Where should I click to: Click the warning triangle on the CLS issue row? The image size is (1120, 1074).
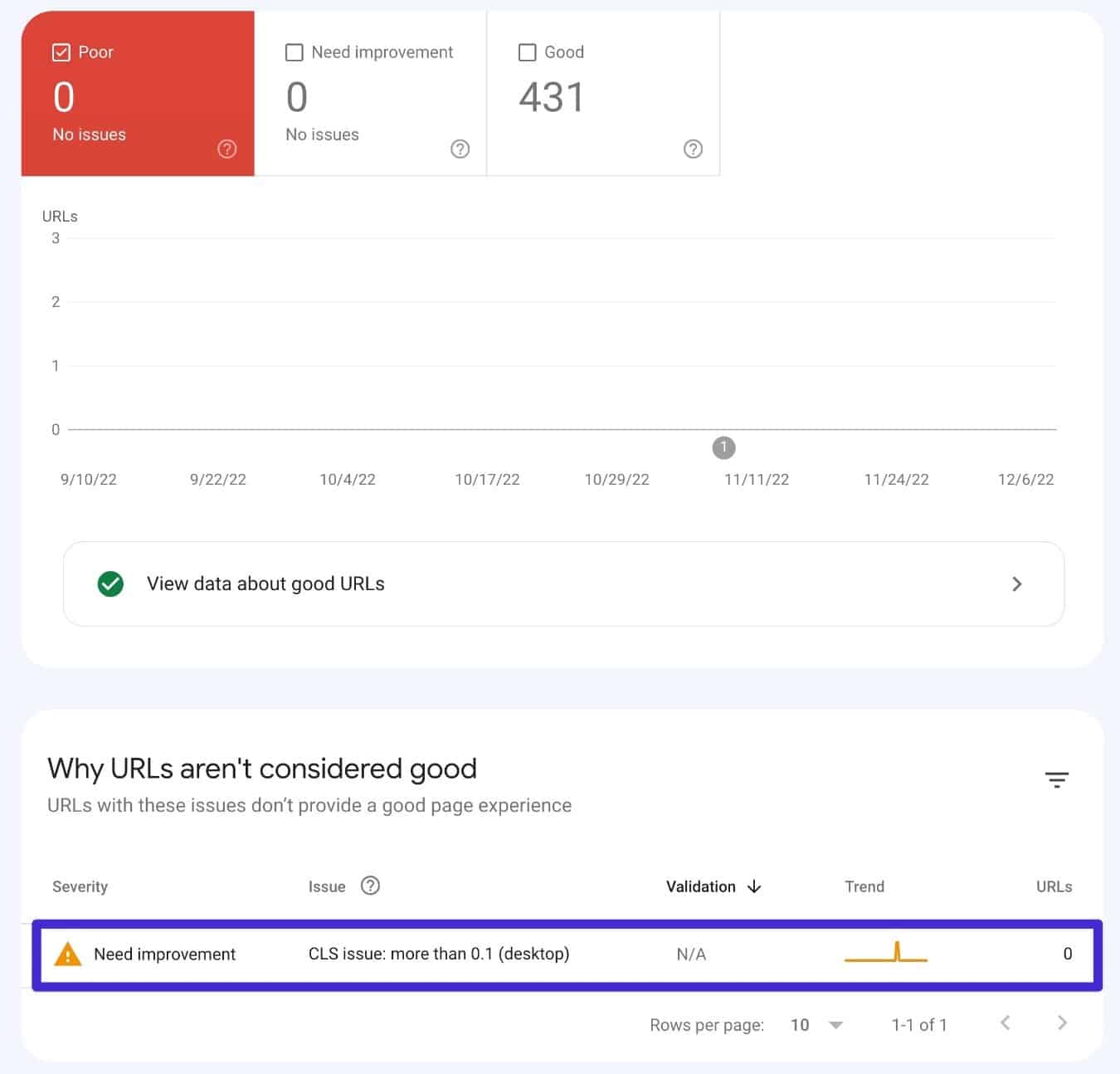coord(70,954)
